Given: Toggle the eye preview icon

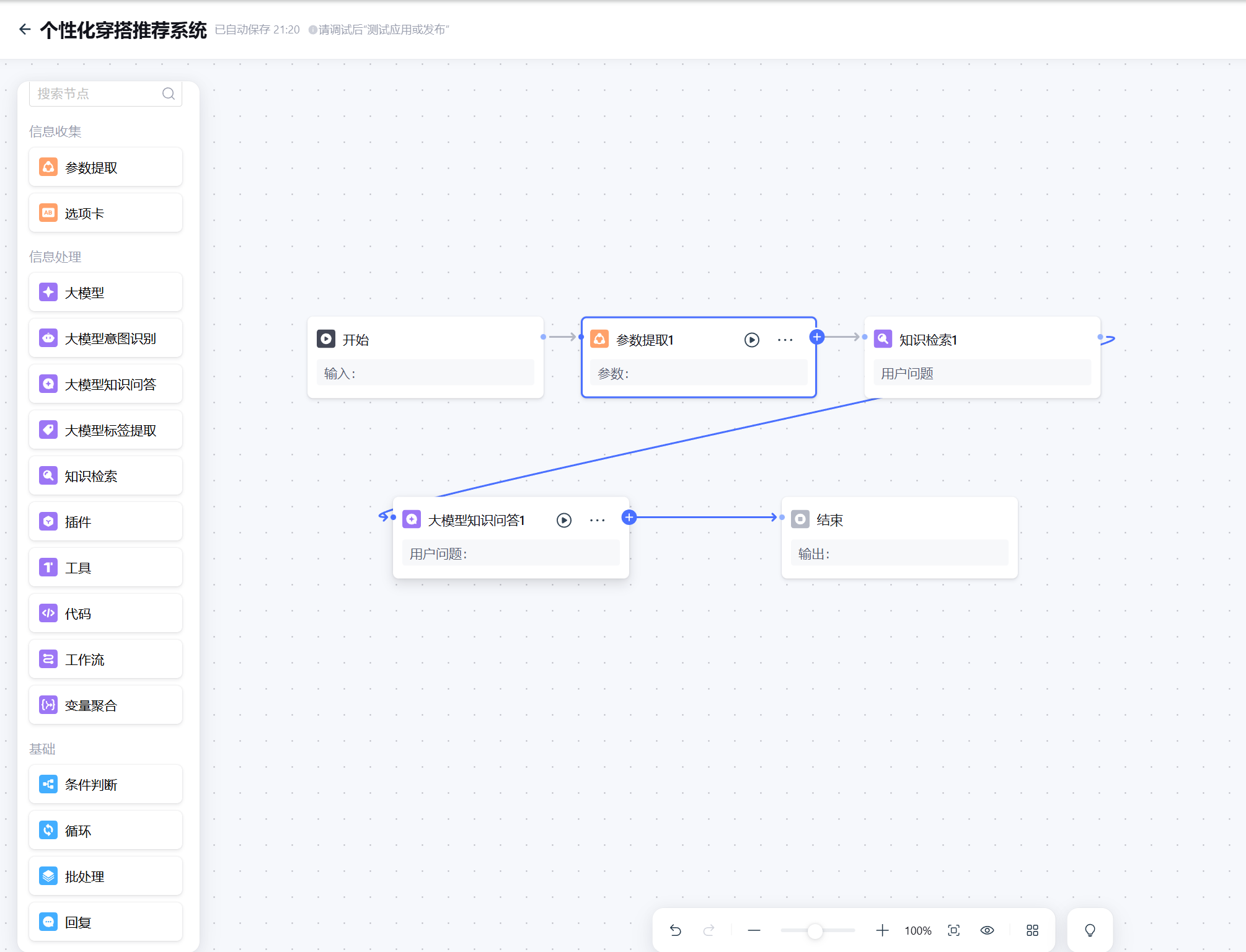Looking at the screenshot, I should click(x=988, y=930).
